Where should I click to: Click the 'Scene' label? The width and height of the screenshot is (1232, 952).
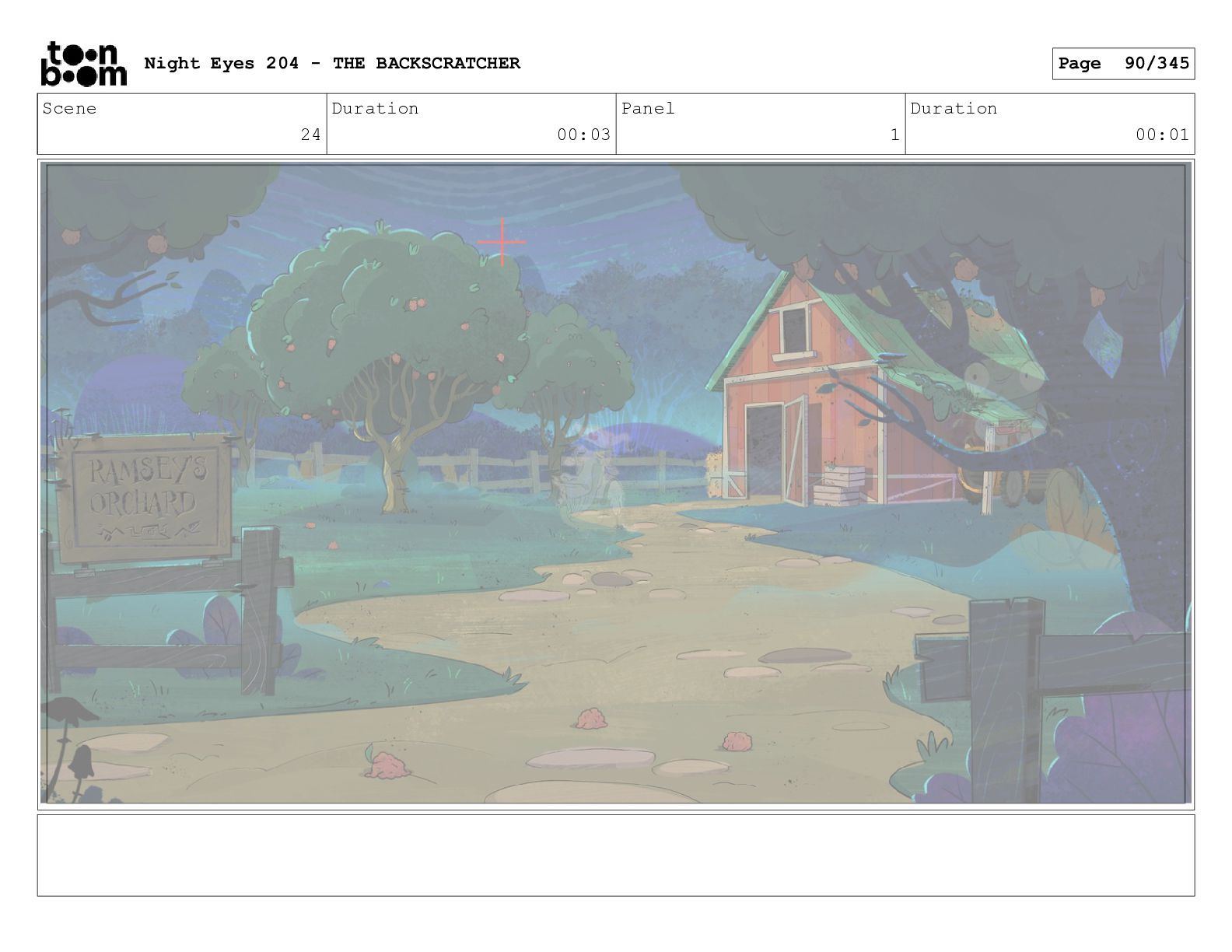click(70, 109)
